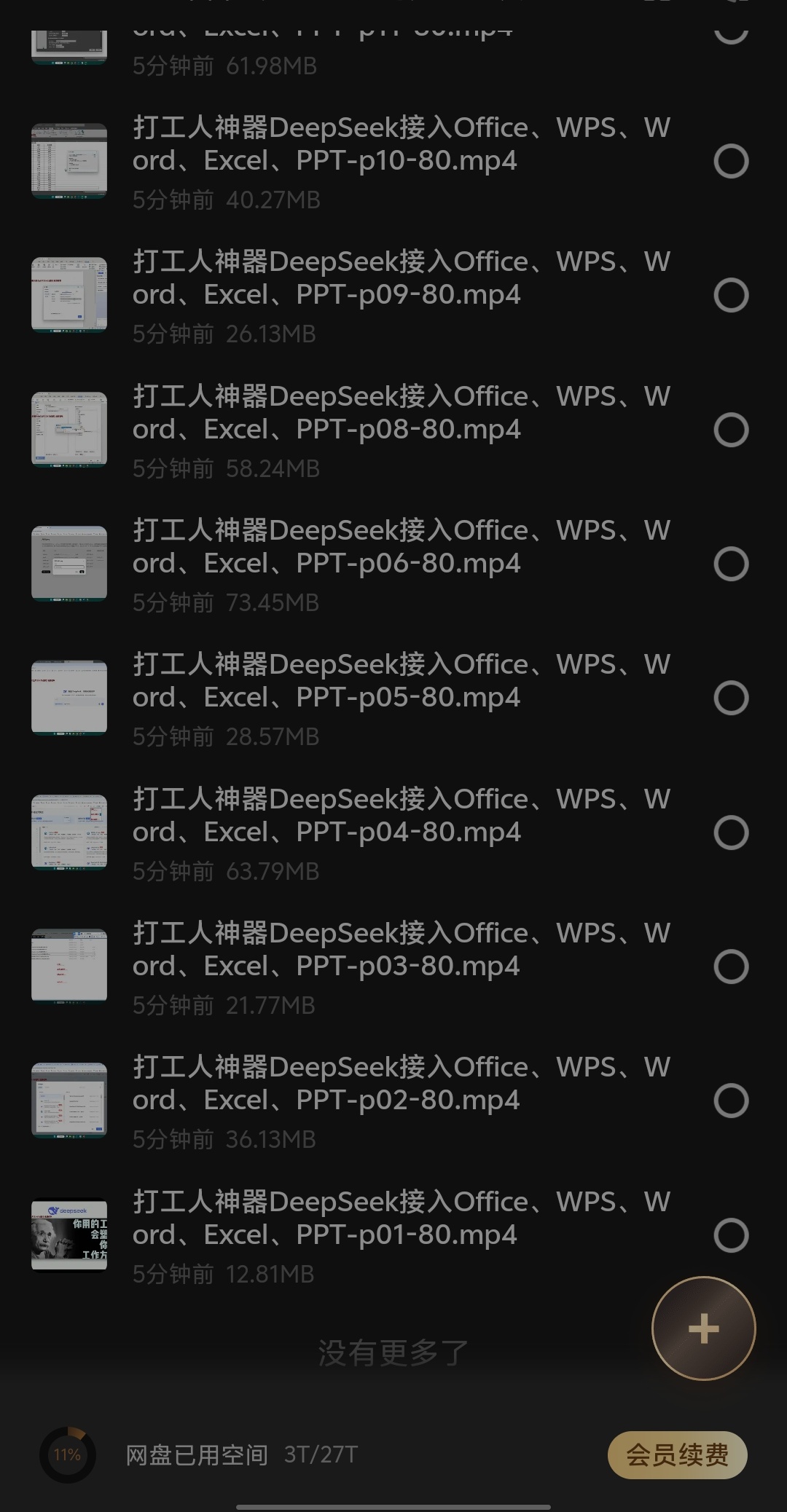Tick the p01-80.mp4 selection circle

click(x=731, y=1235)
